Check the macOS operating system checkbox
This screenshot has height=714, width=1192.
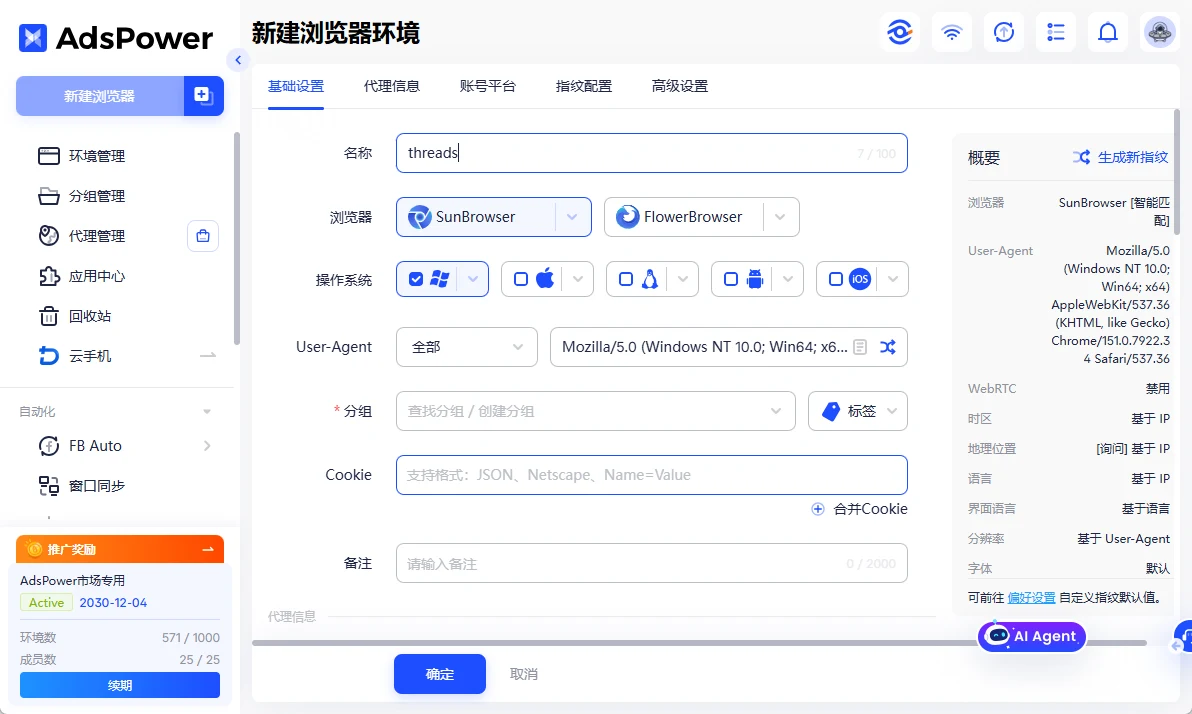521,279
